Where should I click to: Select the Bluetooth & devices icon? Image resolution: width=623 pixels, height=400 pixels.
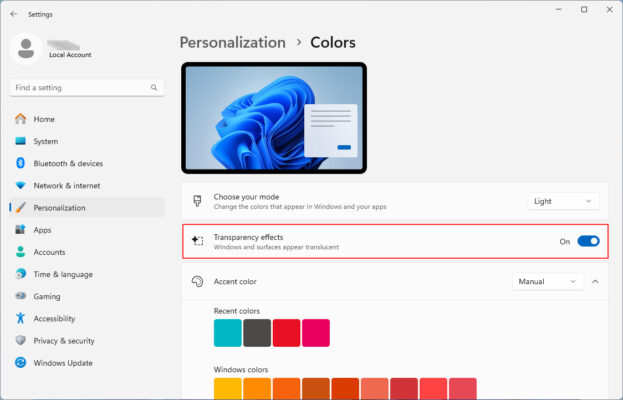click(20, 163)
